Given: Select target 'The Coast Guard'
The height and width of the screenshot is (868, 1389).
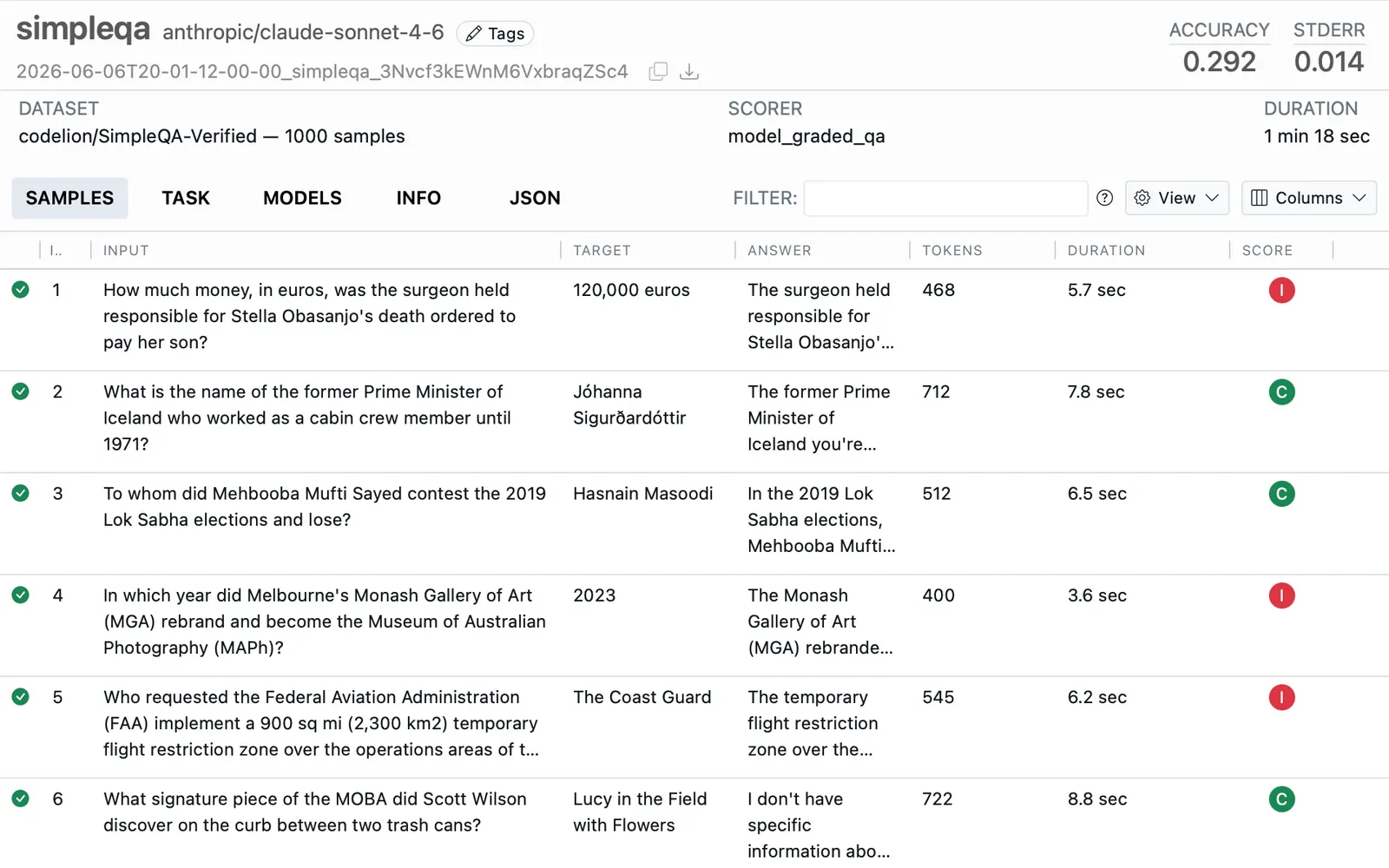Looking at the screenshot, I should (642, 697).
